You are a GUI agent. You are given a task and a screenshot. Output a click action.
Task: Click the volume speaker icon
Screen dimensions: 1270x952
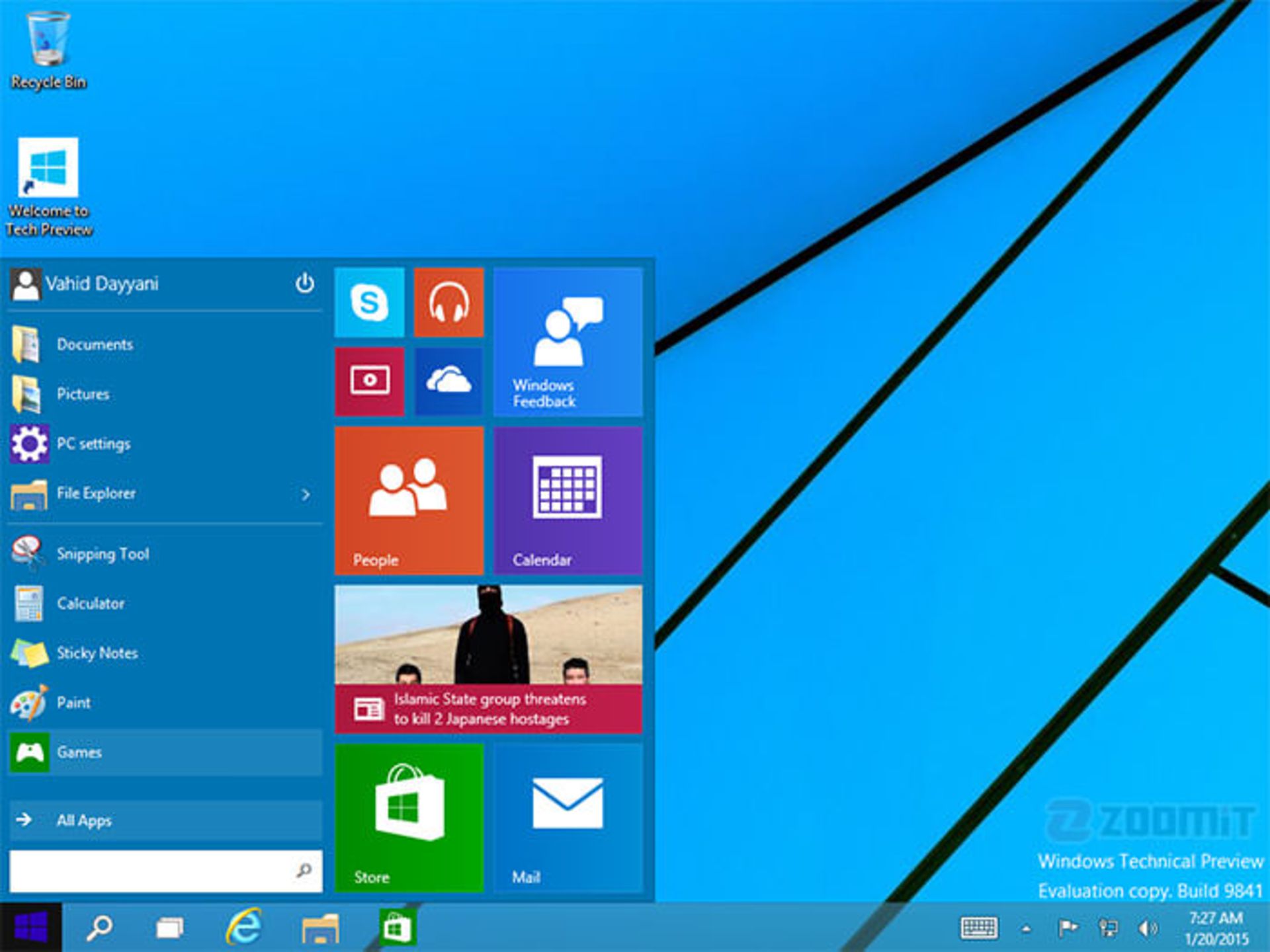[x=1148, y=929]
